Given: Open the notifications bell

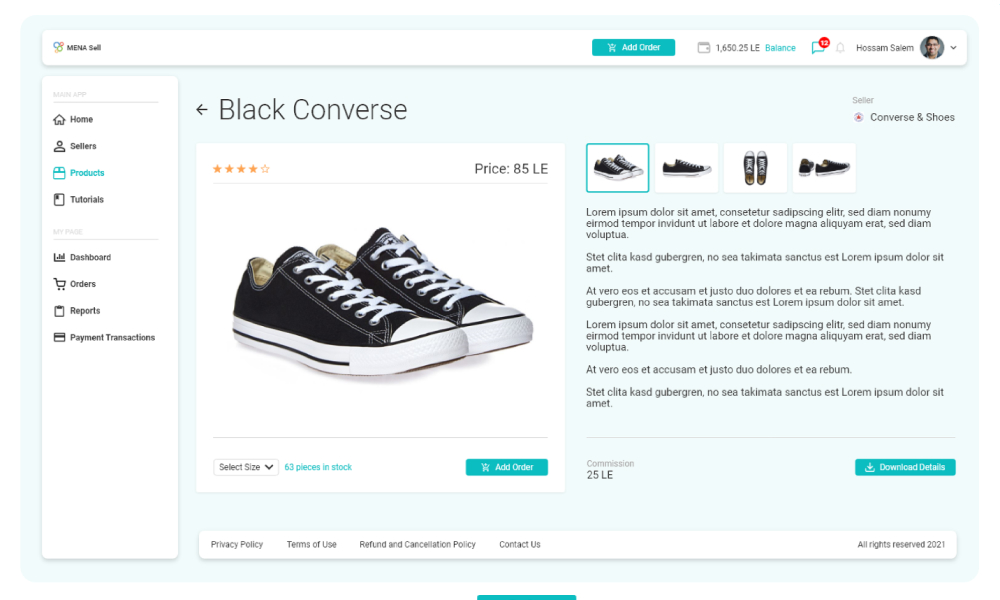Looking at the screenshot, I should pyautogui.click(x=840, y=48).
